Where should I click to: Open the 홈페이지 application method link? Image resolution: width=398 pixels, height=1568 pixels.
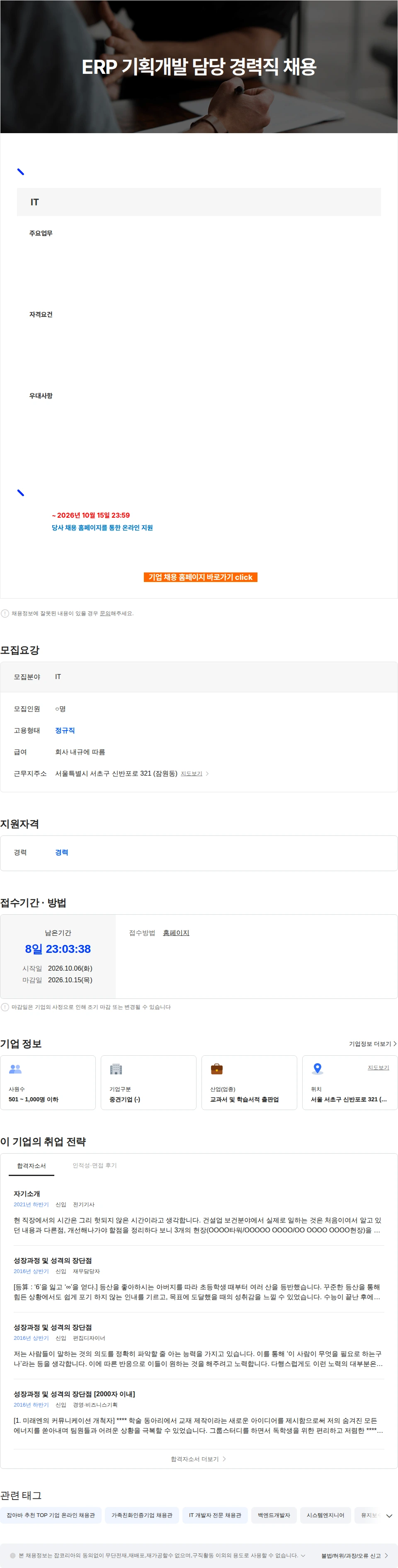176,933
